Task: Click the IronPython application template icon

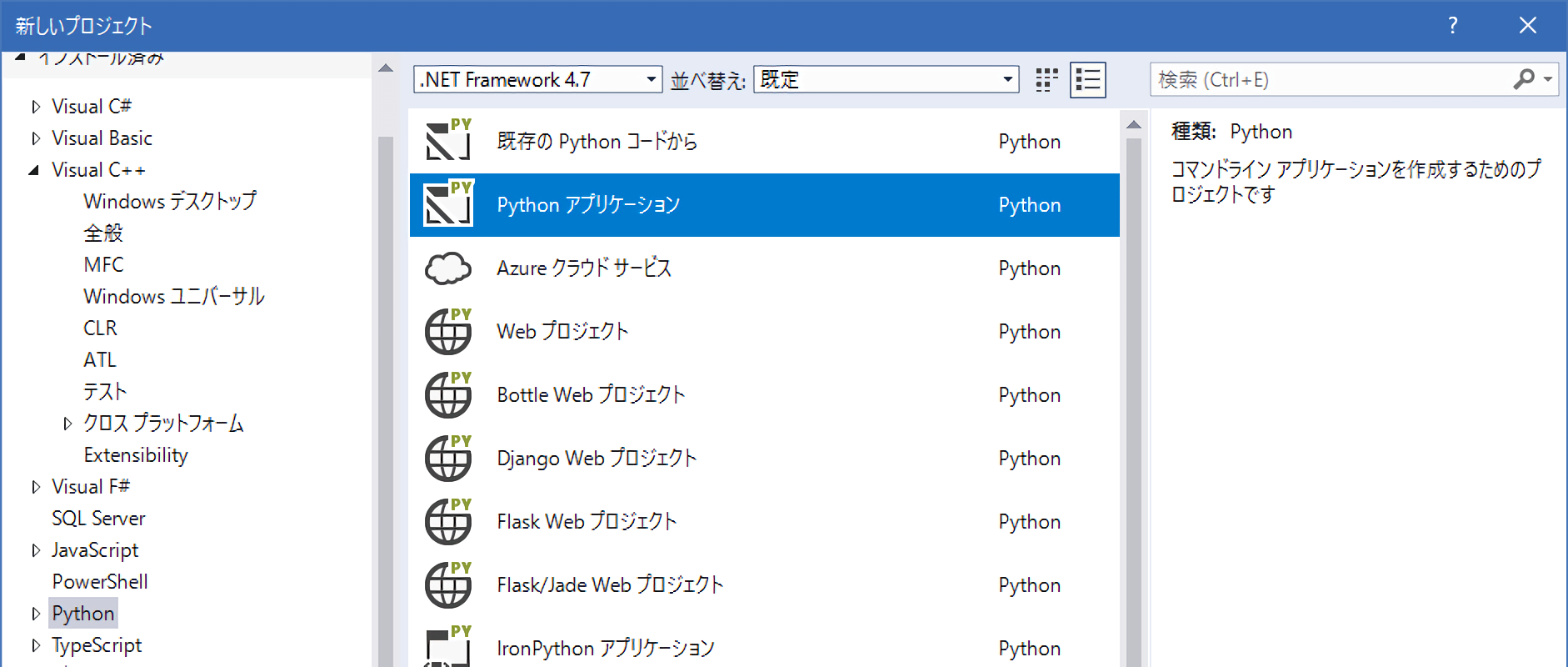Action: 448,647
